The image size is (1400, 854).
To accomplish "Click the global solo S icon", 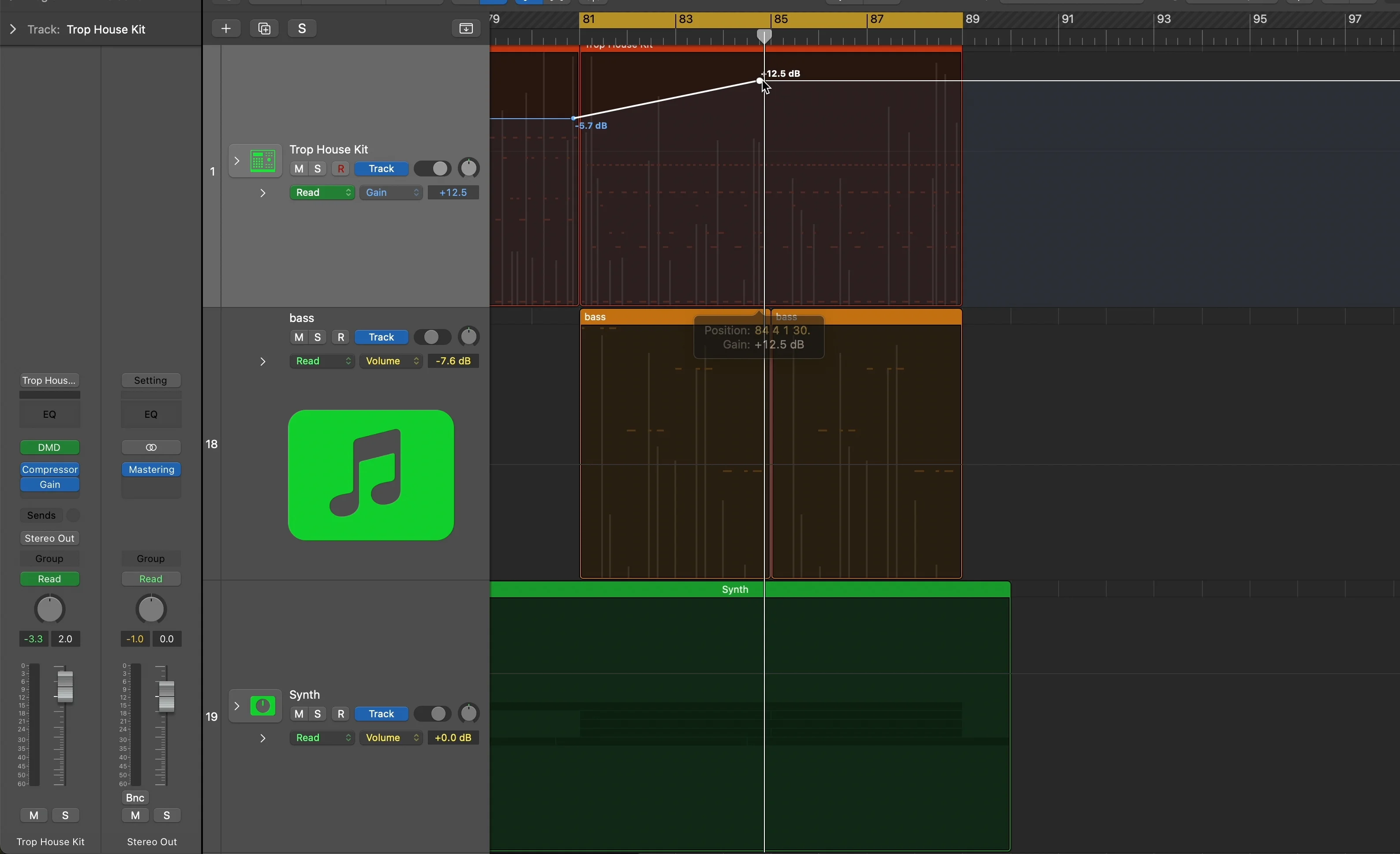I will pyautogui.click(x=302, y=28).
